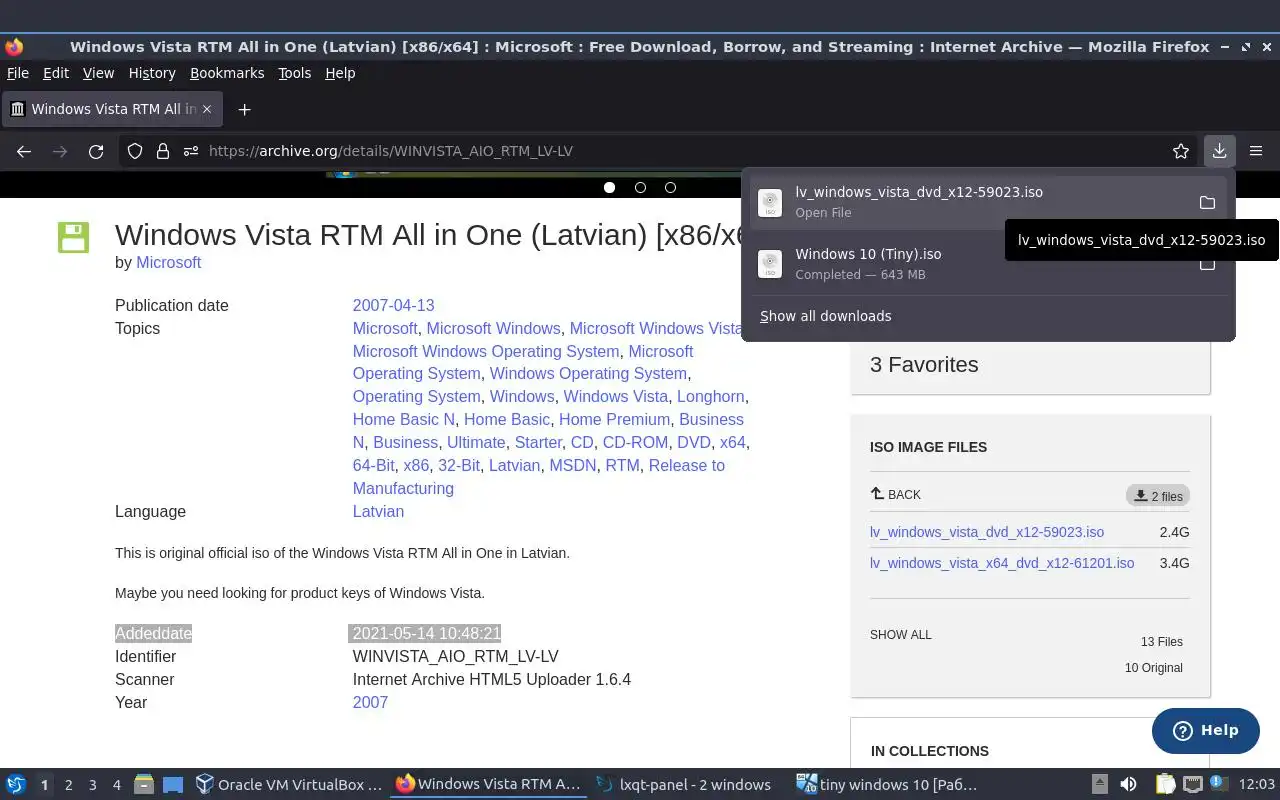The width and height of the screenshot is (1280, 800).
Task: Click SHOW ALL files link
Action: [x=901, y=635]
